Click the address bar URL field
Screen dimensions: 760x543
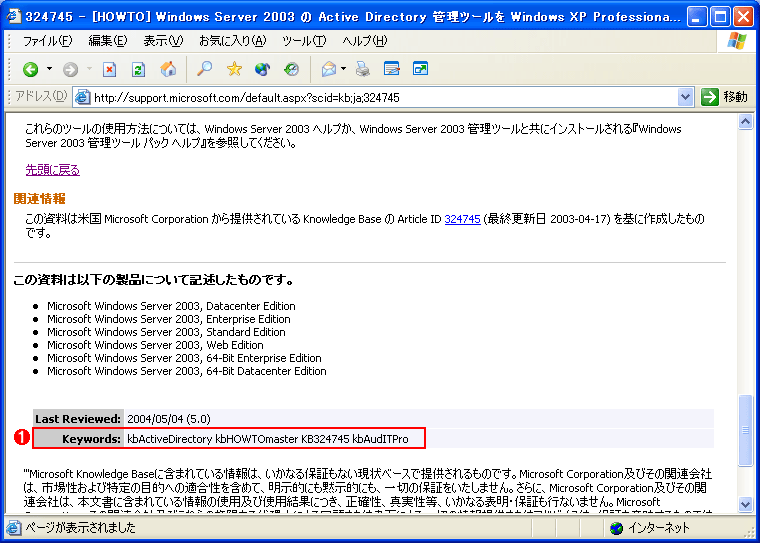click(x=383, y=98)
